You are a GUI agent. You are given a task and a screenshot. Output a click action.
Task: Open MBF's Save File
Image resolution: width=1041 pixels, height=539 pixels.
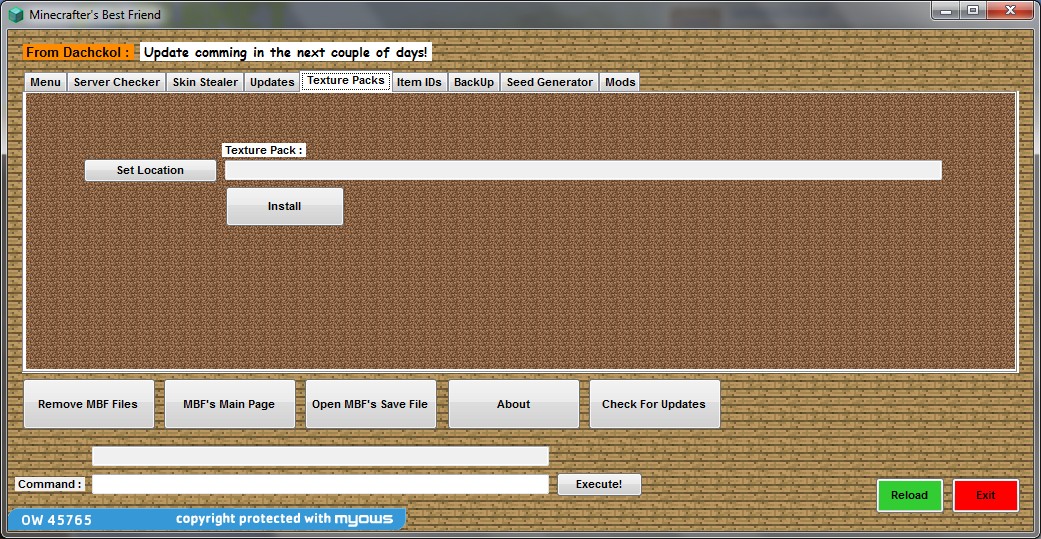click(x=370, y=404)
